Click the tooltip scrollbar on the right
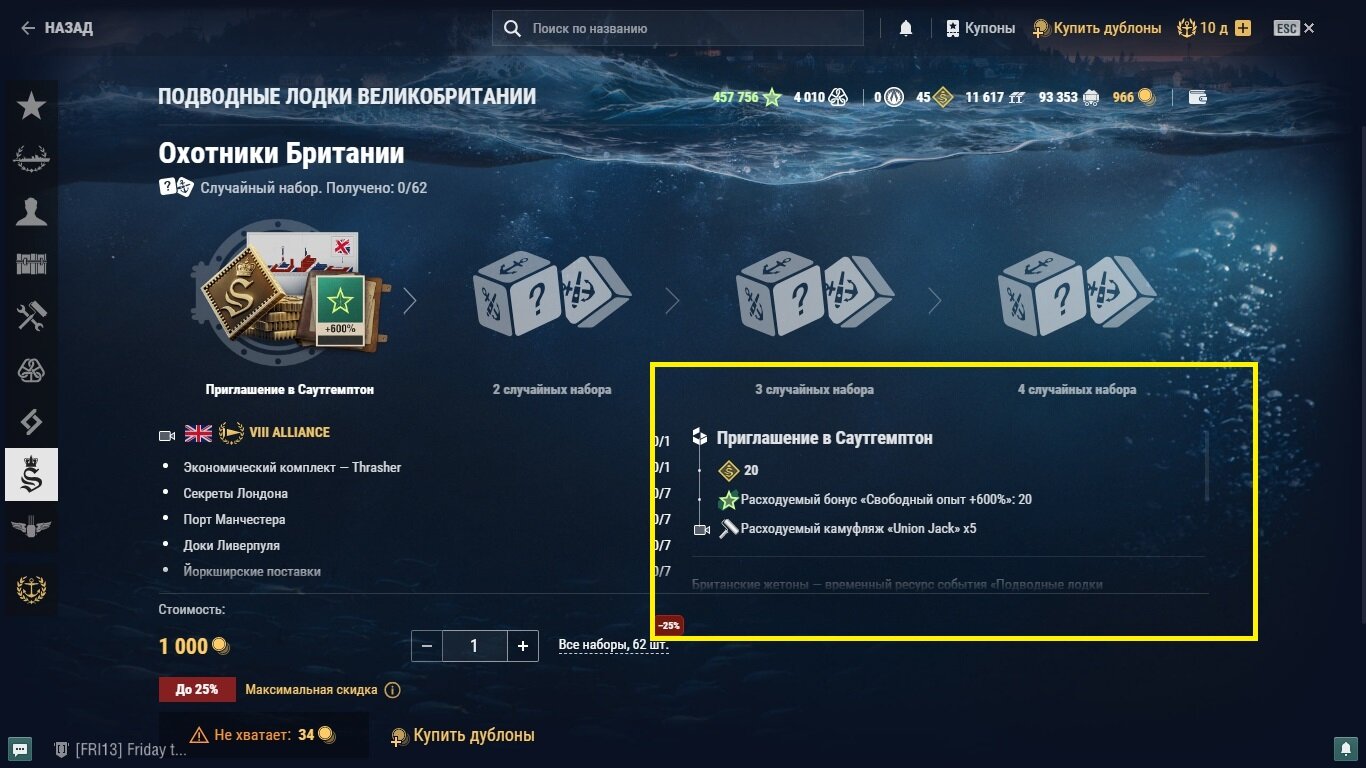The image size is (1366, 768). [x=1207, y=466]
